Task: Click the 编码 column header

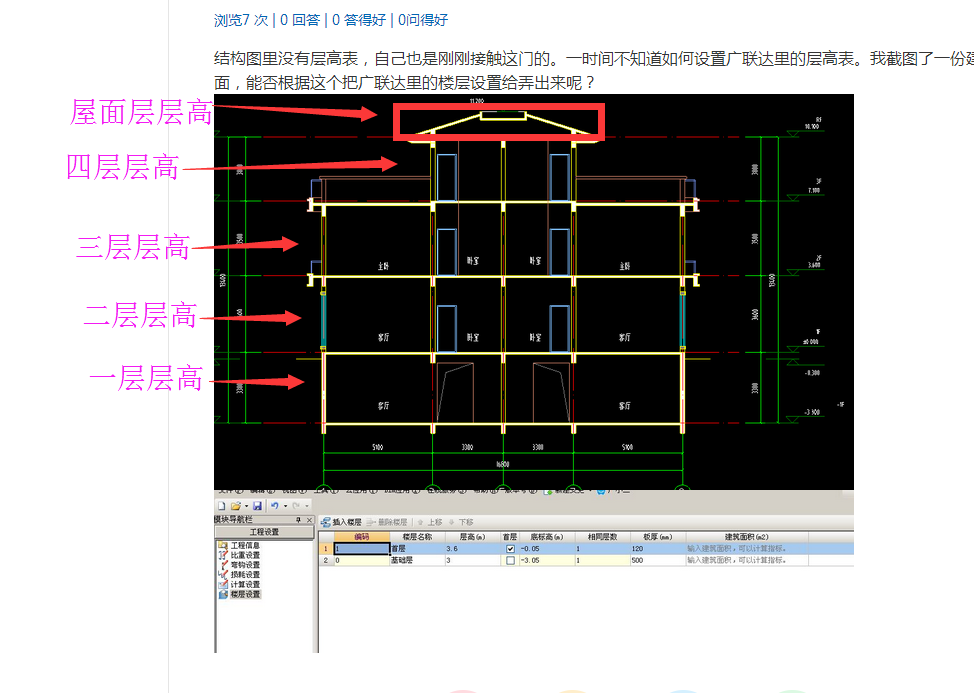Action: pos(362,537)
